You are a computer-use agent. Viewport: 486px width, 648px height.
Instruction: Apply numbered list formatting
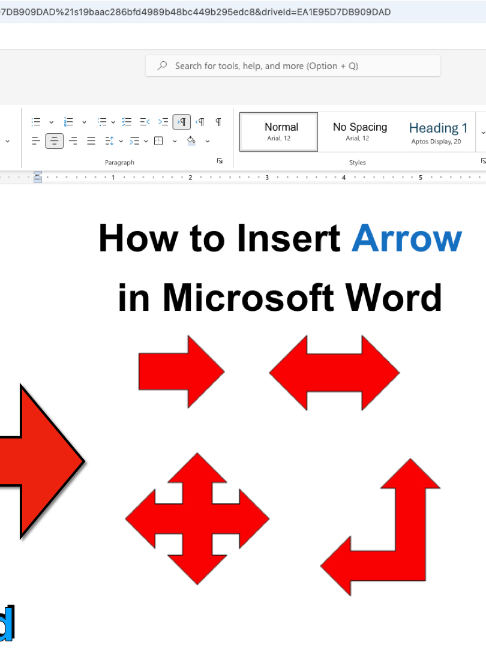click(69, 122)
